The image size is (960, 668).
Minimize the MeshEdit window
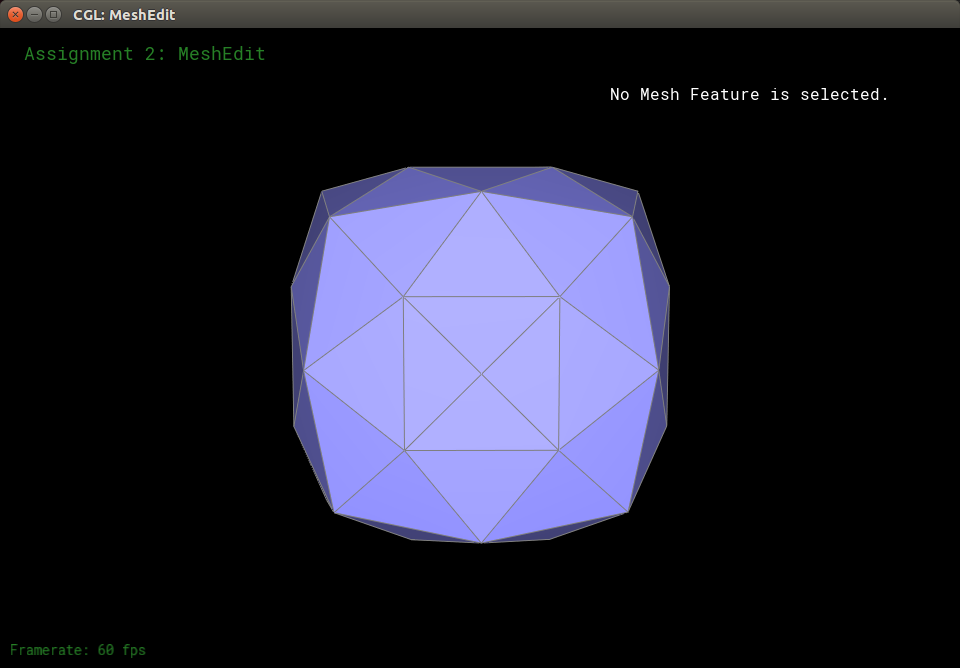click(x=34, y=14)
